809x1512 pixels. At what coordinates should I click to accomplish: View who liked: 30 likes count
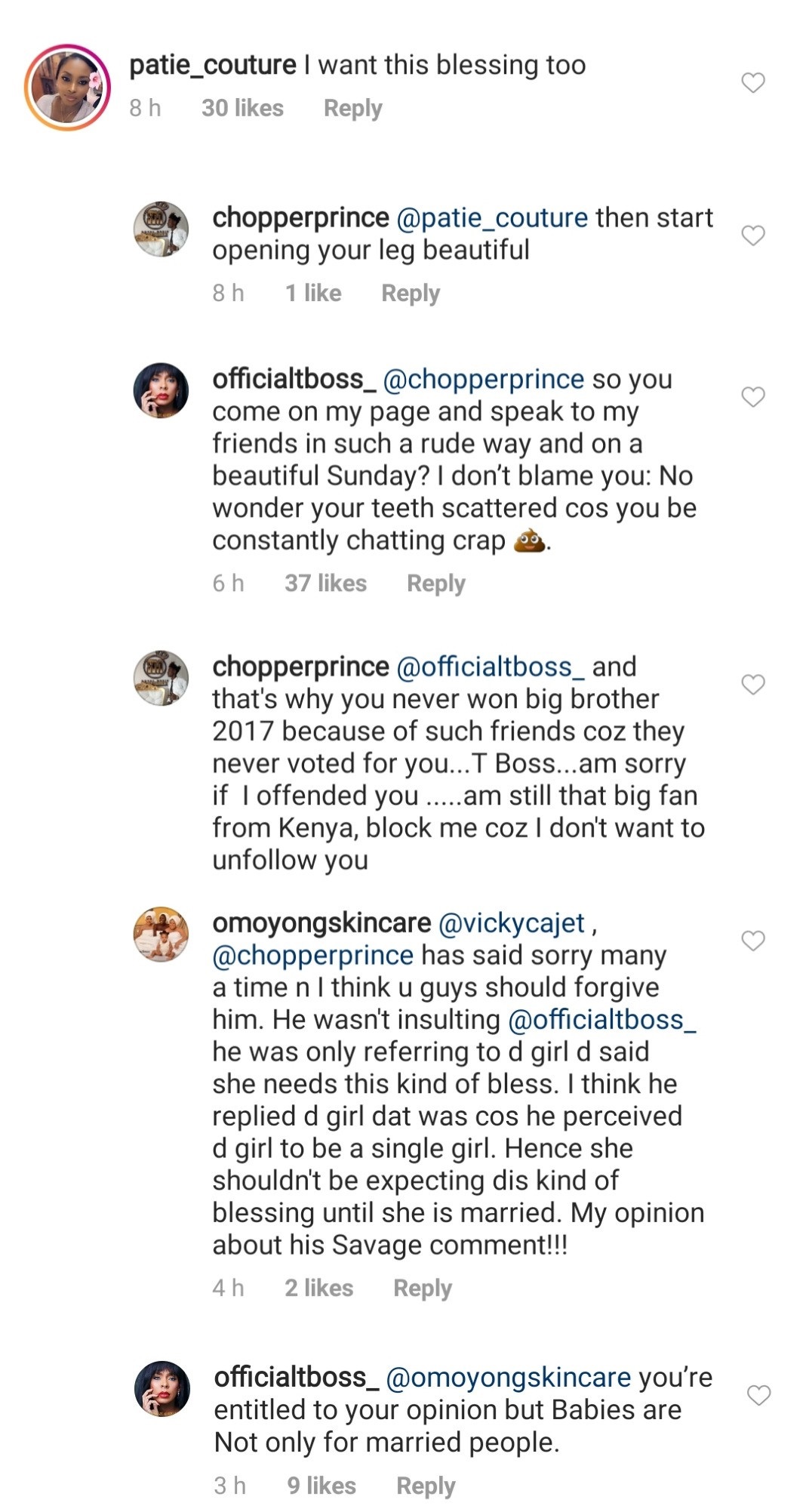point(242,109)
